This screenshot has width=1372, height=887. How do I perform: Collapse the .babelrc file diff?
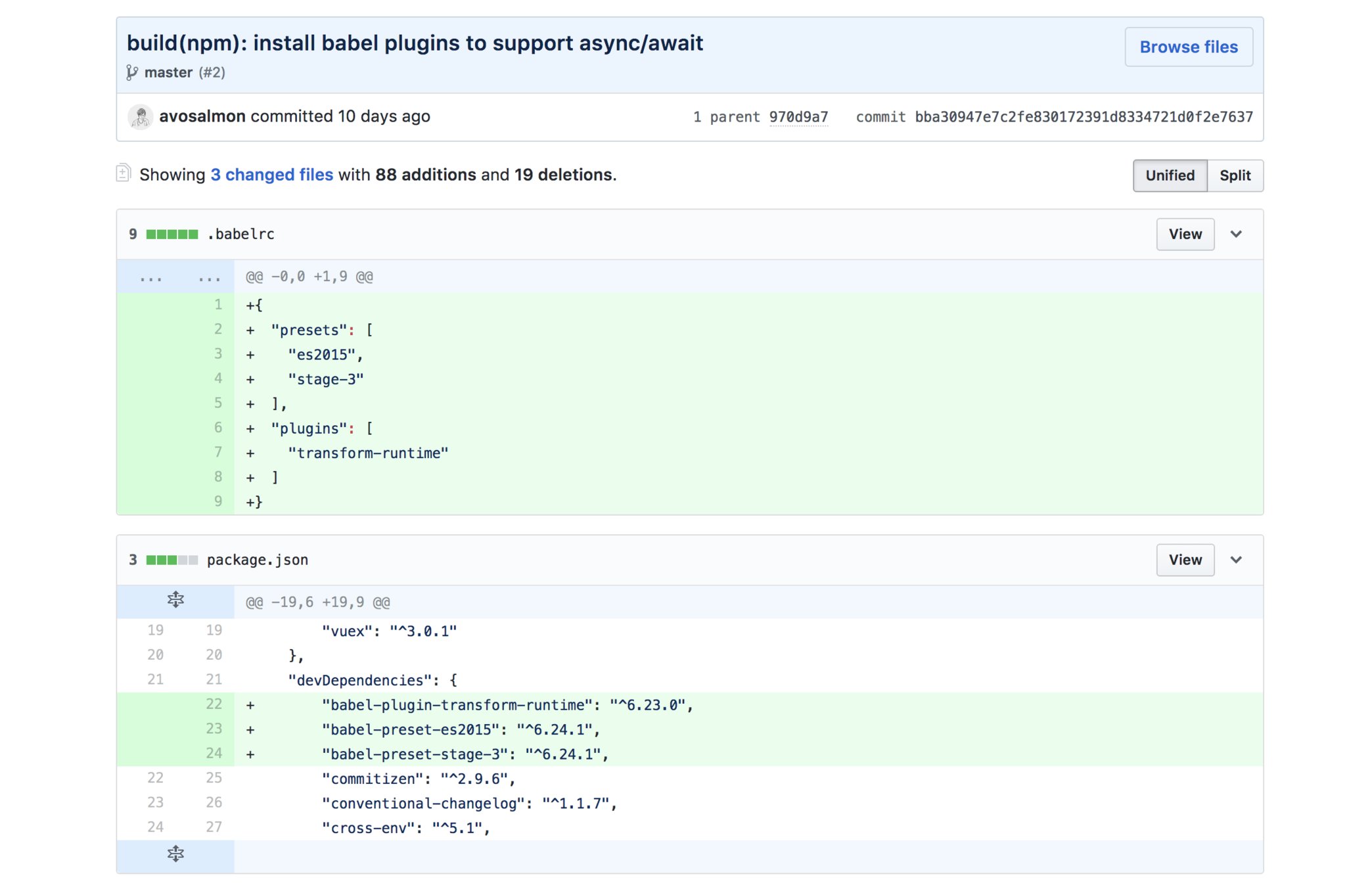[1236, 235]
